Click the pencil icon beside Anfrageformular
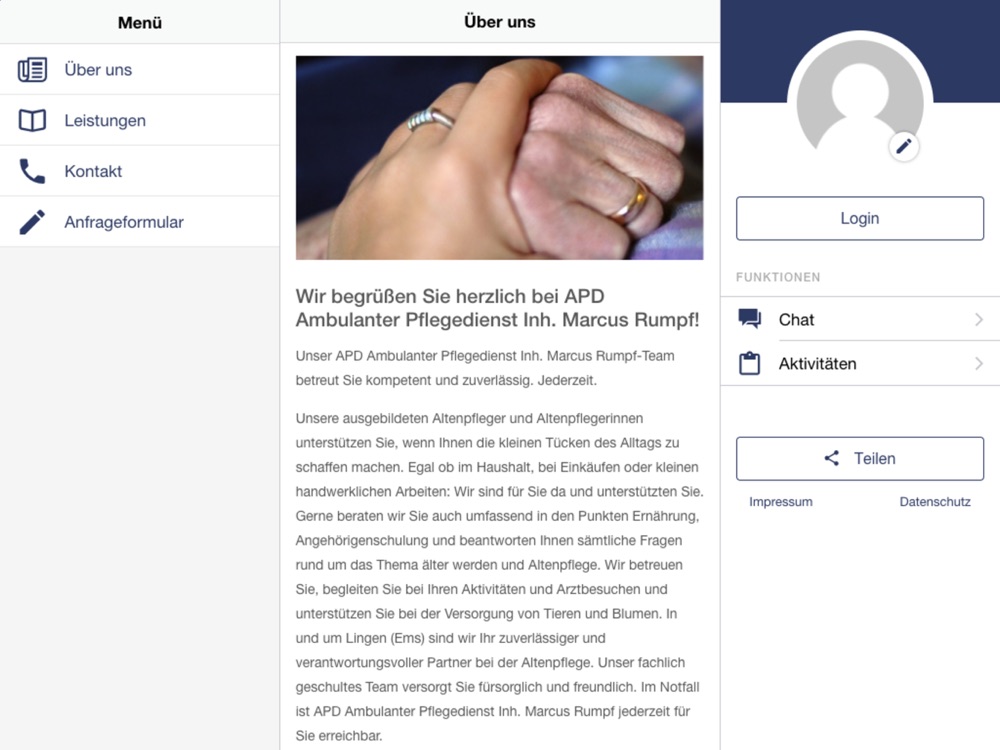This screenshot has height=750, width=1000. coord(32,222)
